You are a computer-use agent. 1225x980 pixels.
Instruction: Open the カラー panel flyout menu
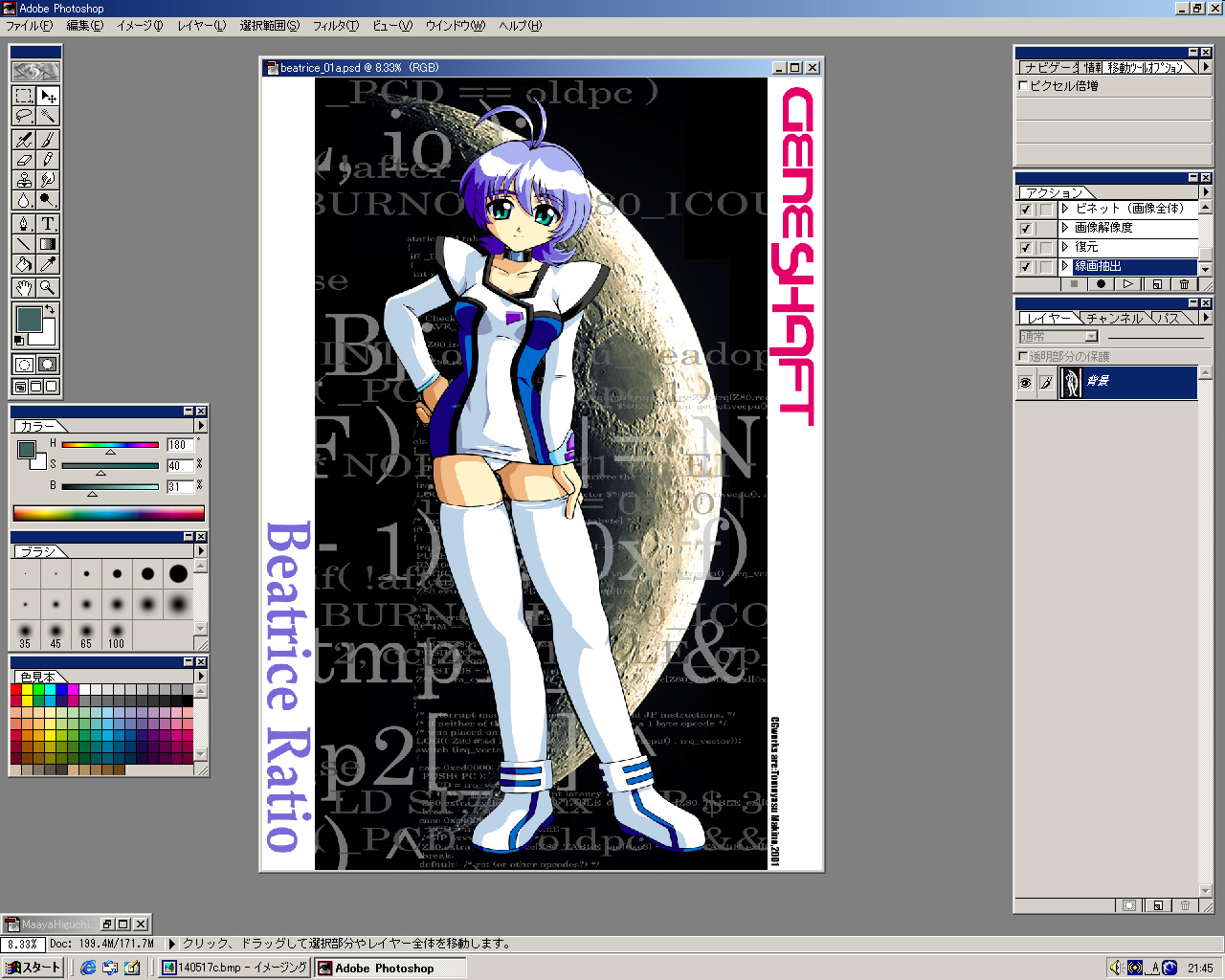pos(200,425)
